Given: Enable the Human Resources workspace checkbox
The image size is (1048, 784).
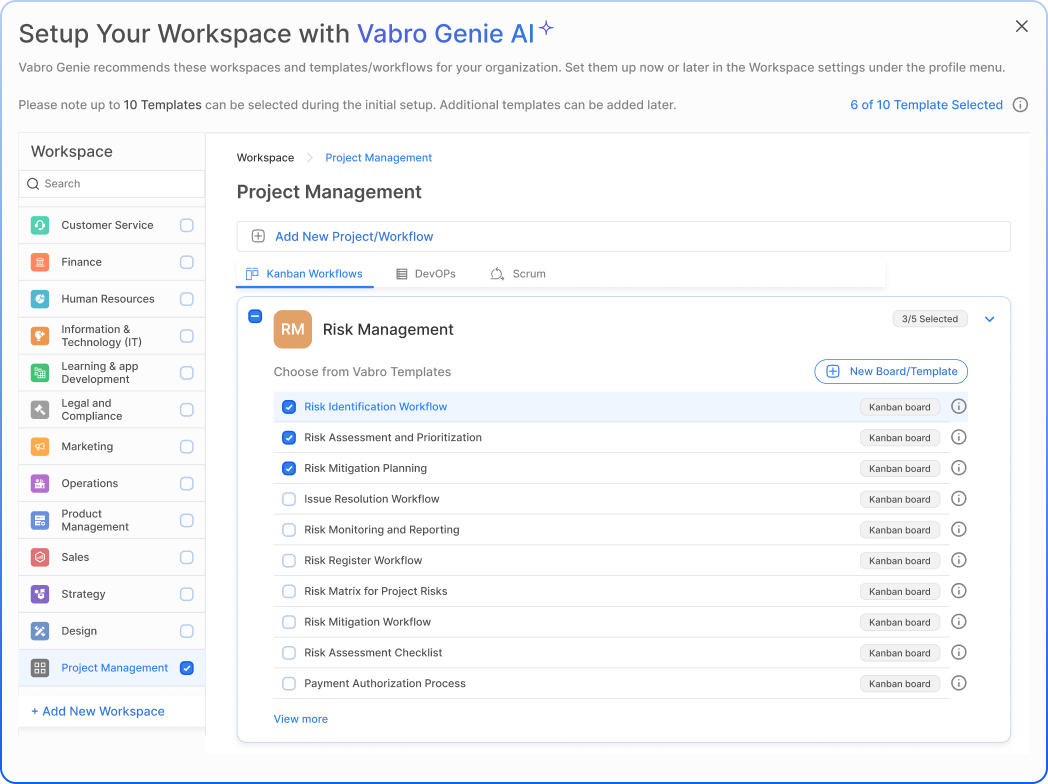Looking at the screenshot, I should pyautogui.click(x=187, y=299).
